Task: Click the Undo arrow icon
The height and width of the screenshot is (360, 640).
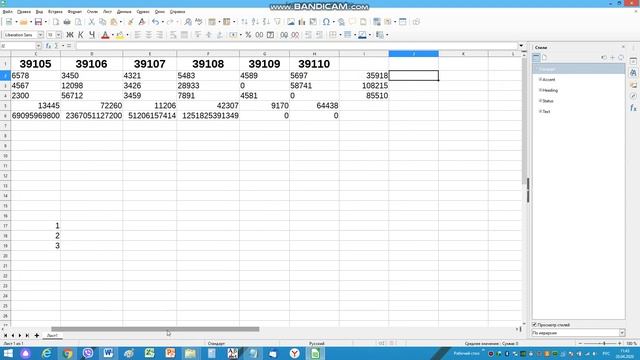Action: pos(156,22)
